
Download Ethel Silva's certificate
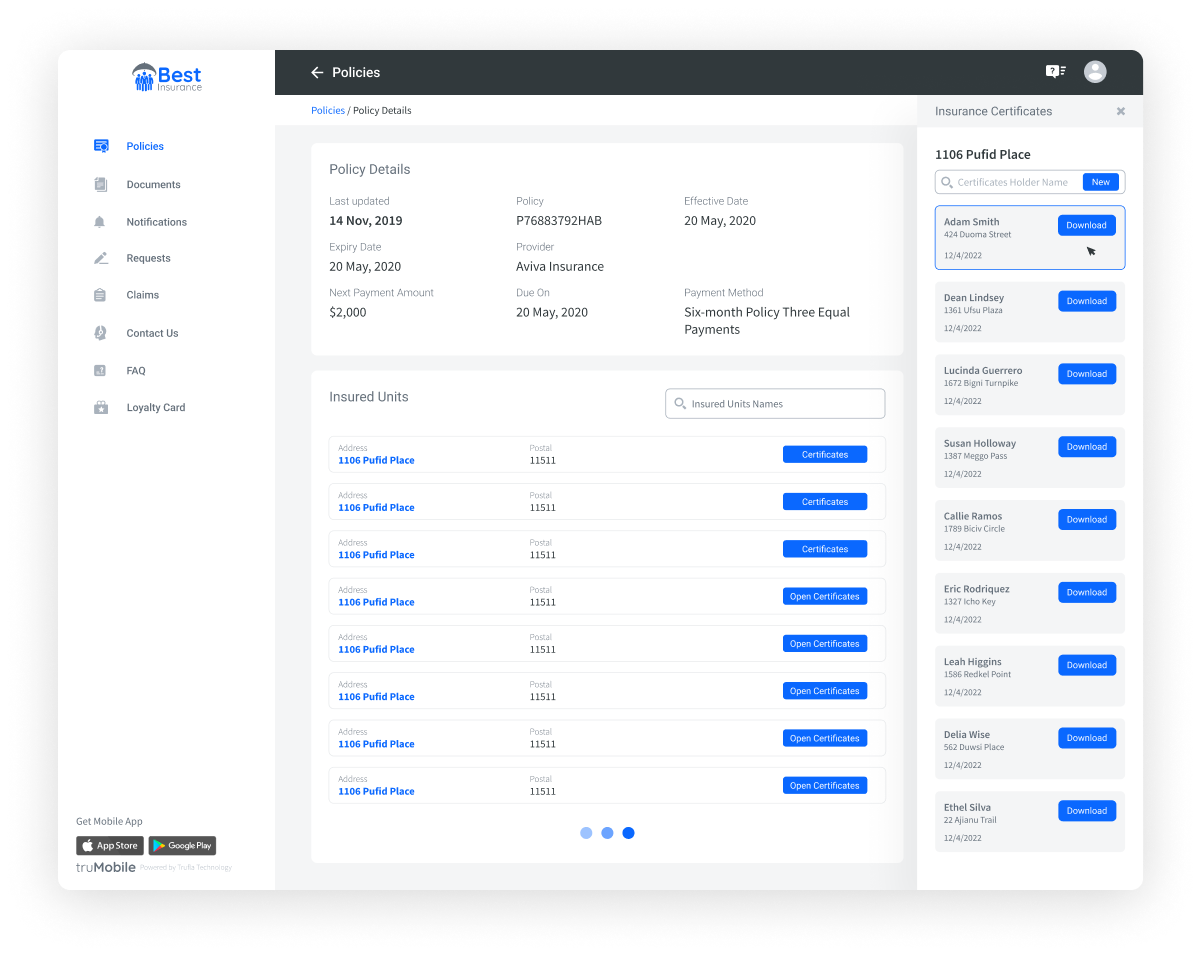click(x=1086, y=811)
